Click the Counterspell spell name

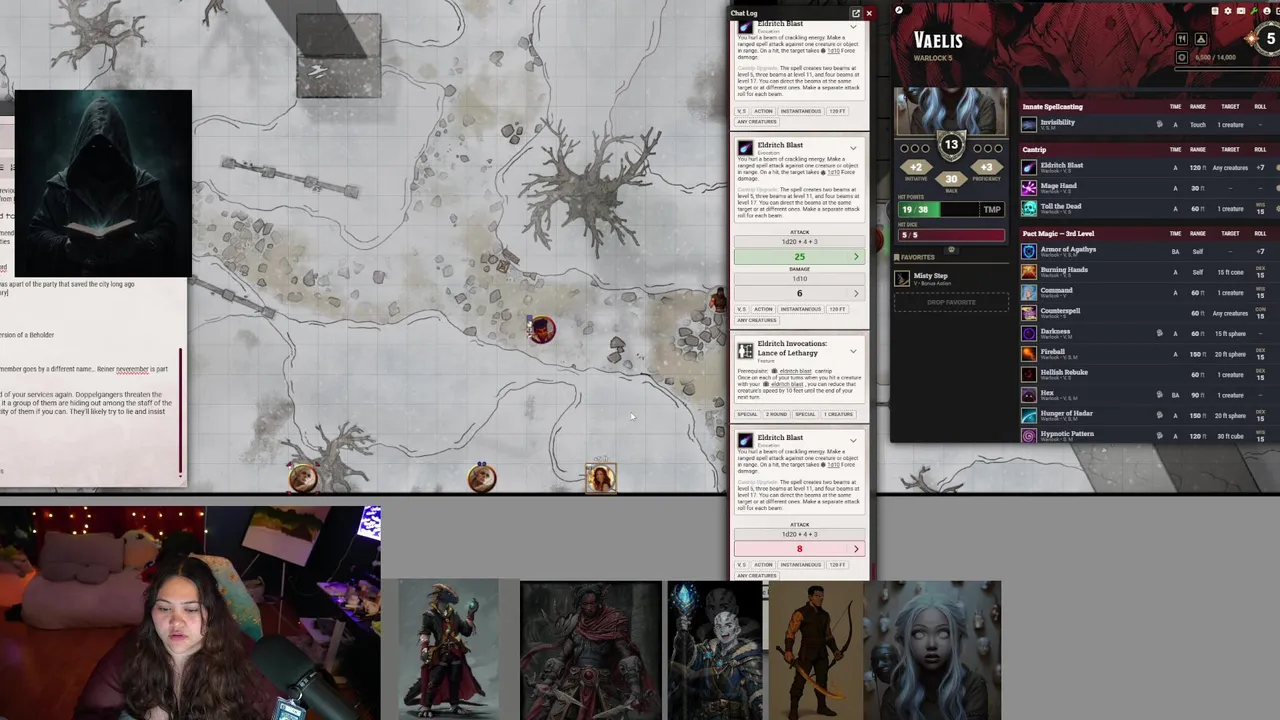1060,311
